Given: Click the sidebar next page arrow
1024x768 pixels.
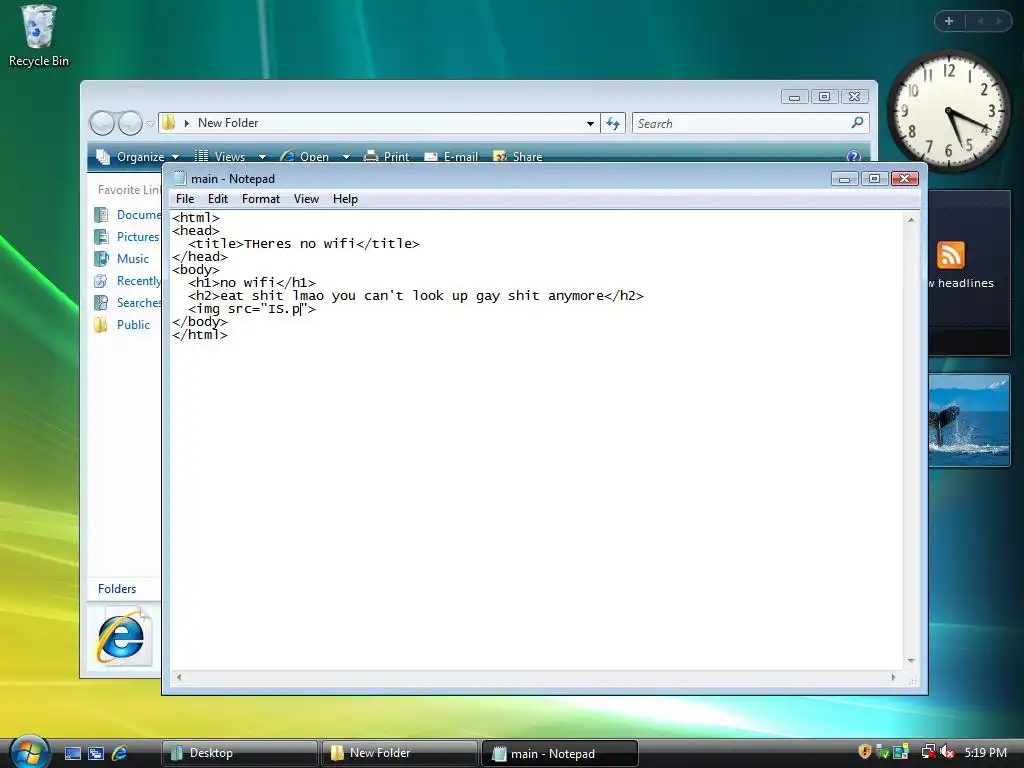Looking at the screenshot, I should 999,21.
